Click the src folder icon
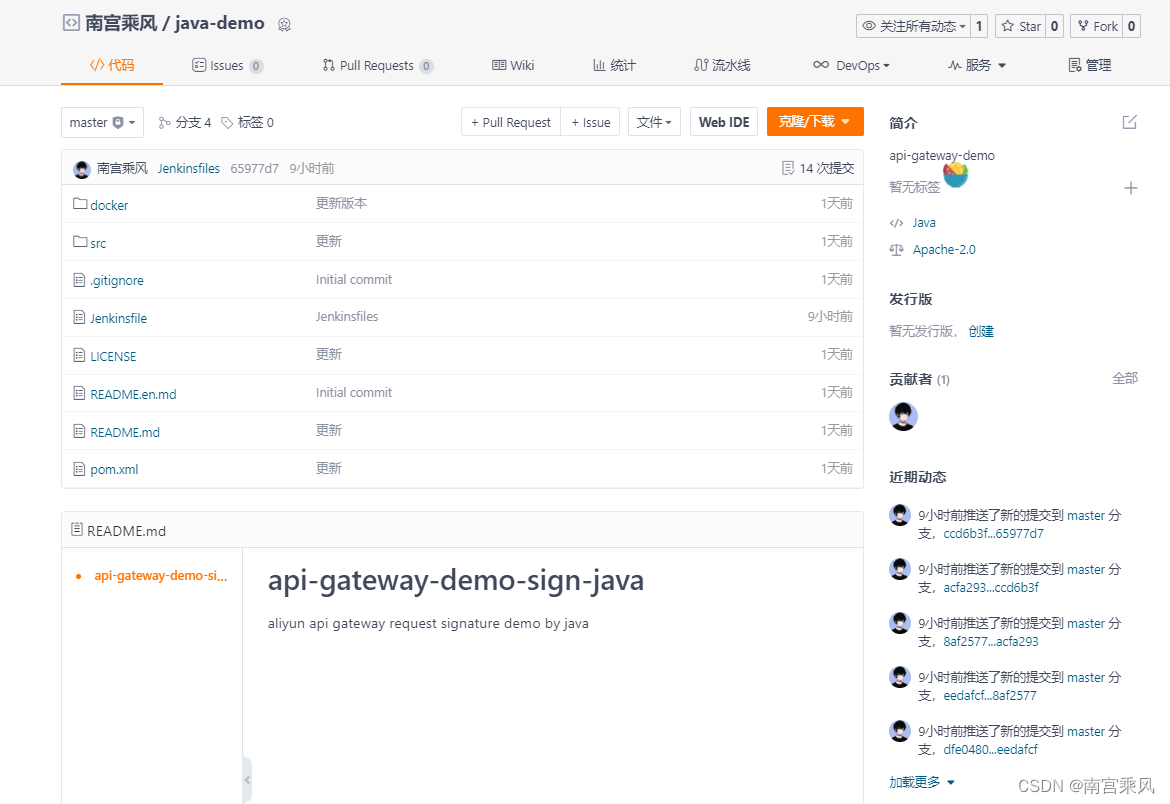Screen dimensions: 1170x804 80,242
